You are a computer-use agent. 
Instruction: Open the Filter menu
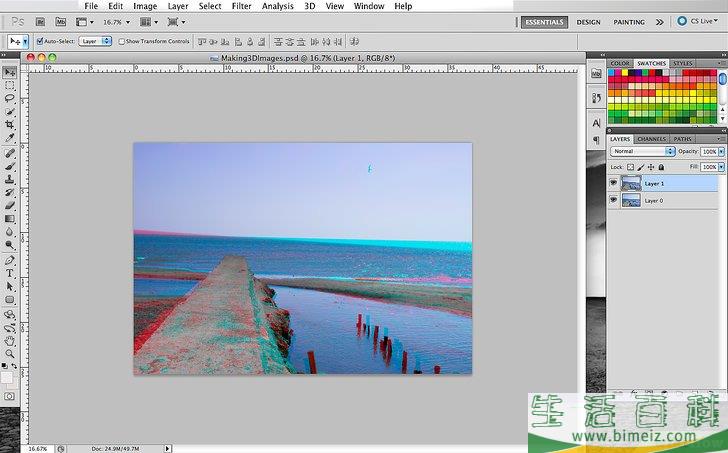(x=241, y=6)
